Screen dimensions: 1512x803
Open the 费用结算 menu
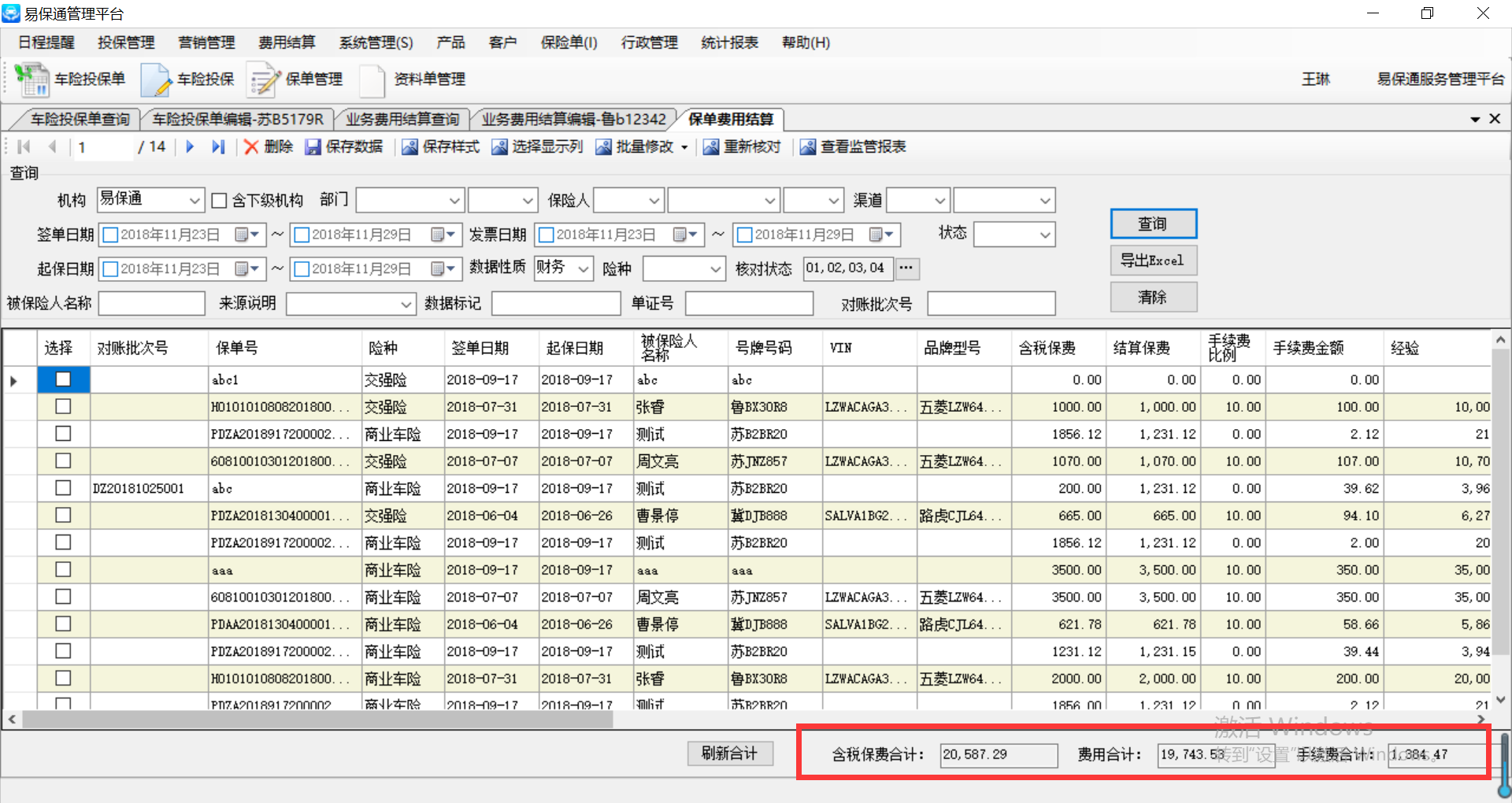287,43
